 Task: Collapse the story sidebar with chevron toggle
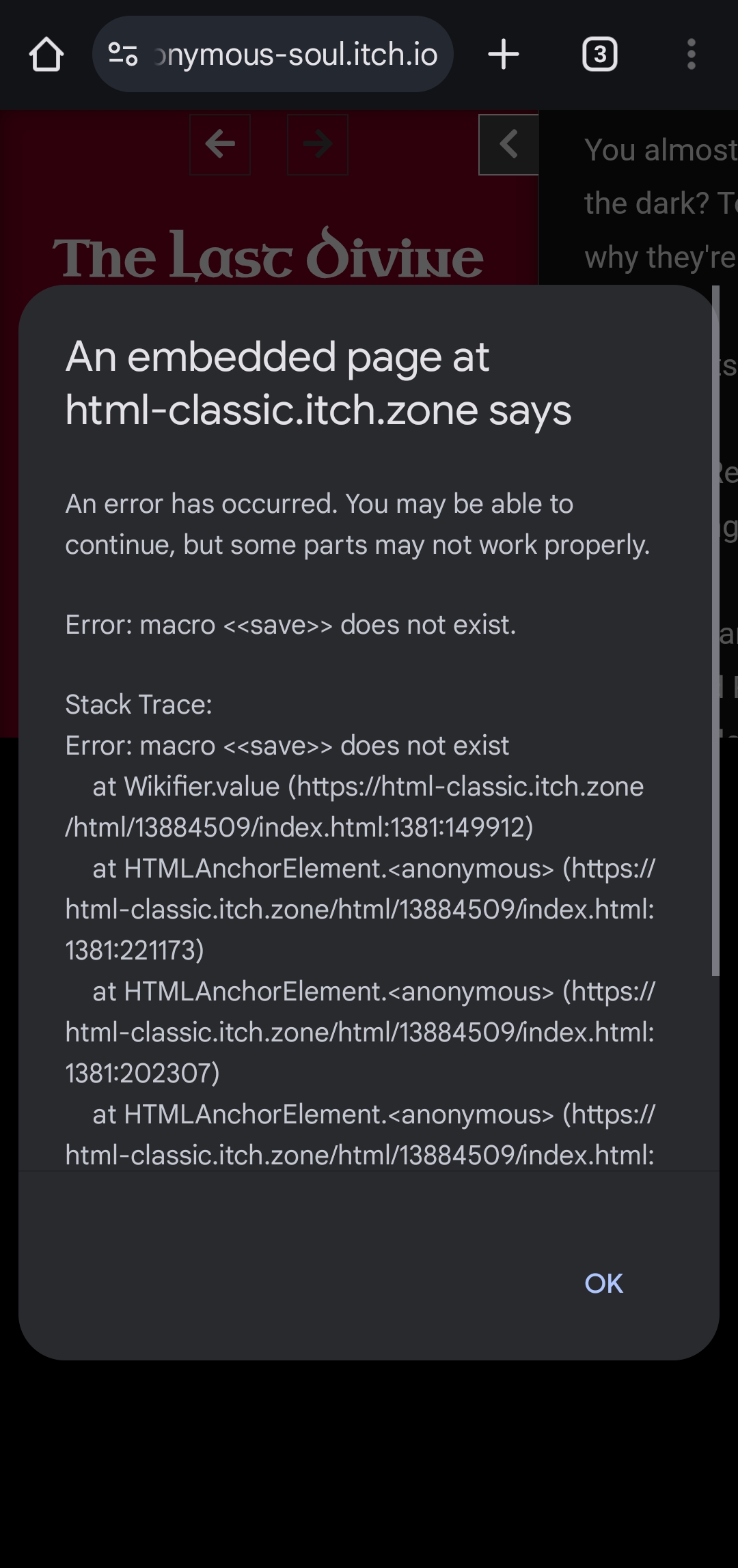(508, 145)
